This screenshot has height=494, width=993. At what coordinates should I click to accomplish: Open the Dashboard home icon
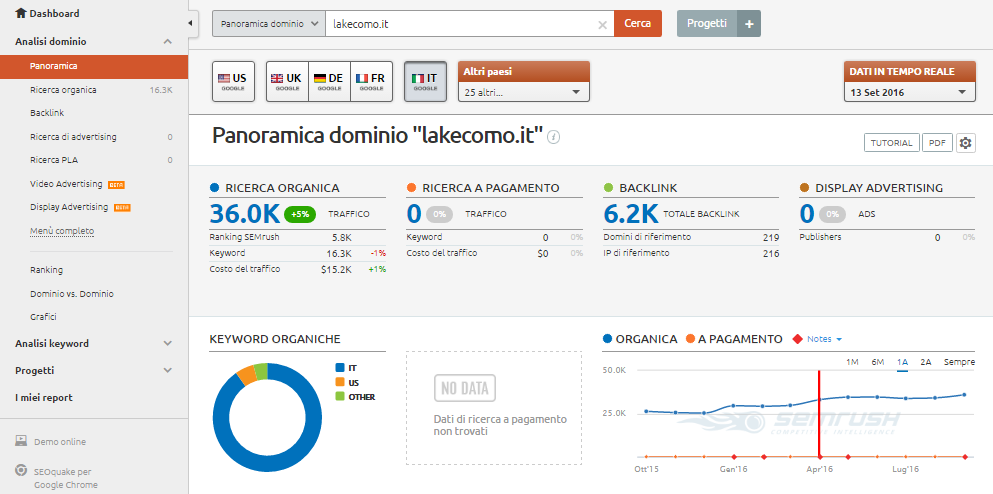(x=21, y=13)
